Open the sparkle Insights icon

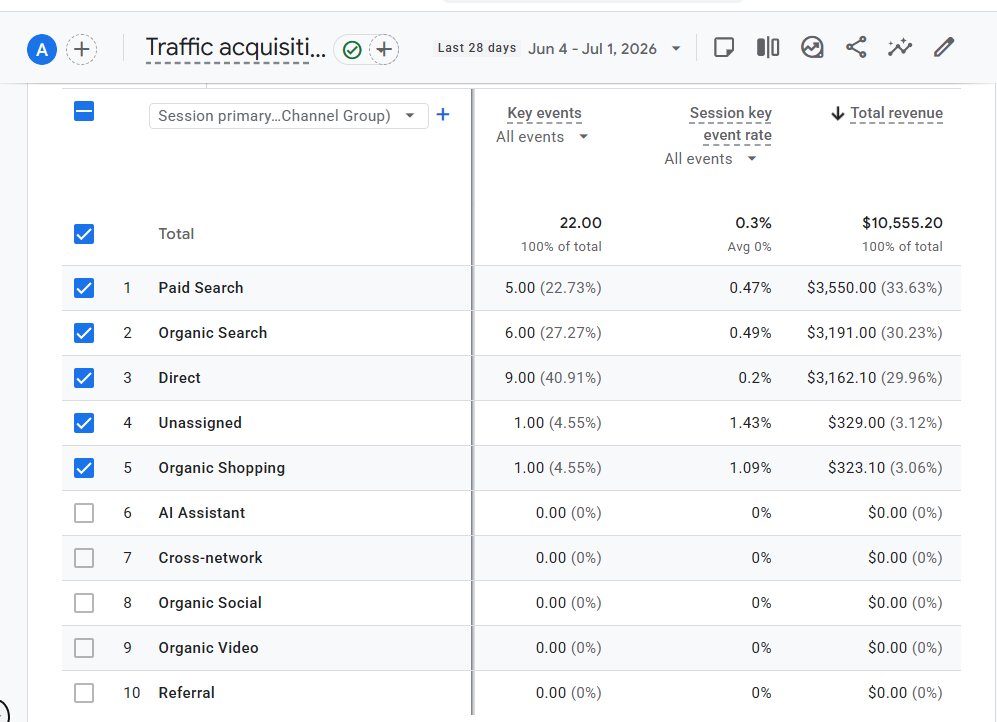pos(900,48)
